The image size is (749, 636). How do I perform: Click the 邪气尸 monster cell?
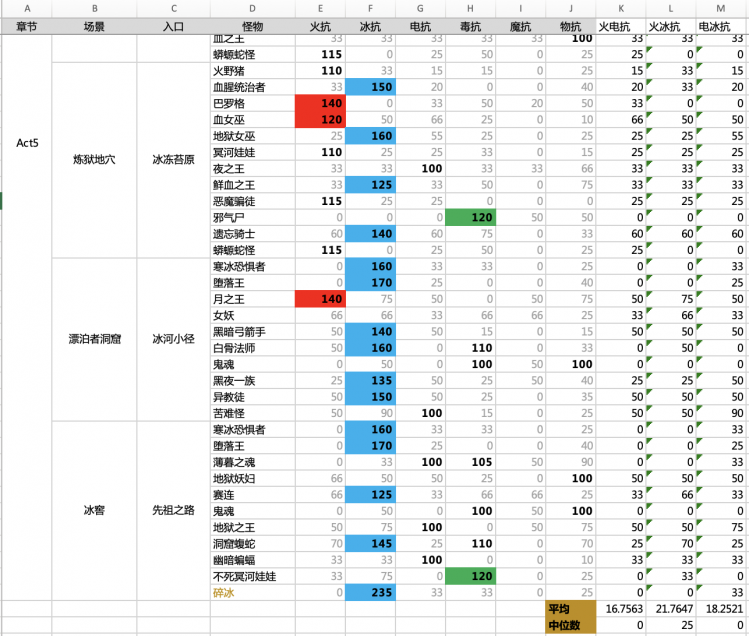(252, 217)
